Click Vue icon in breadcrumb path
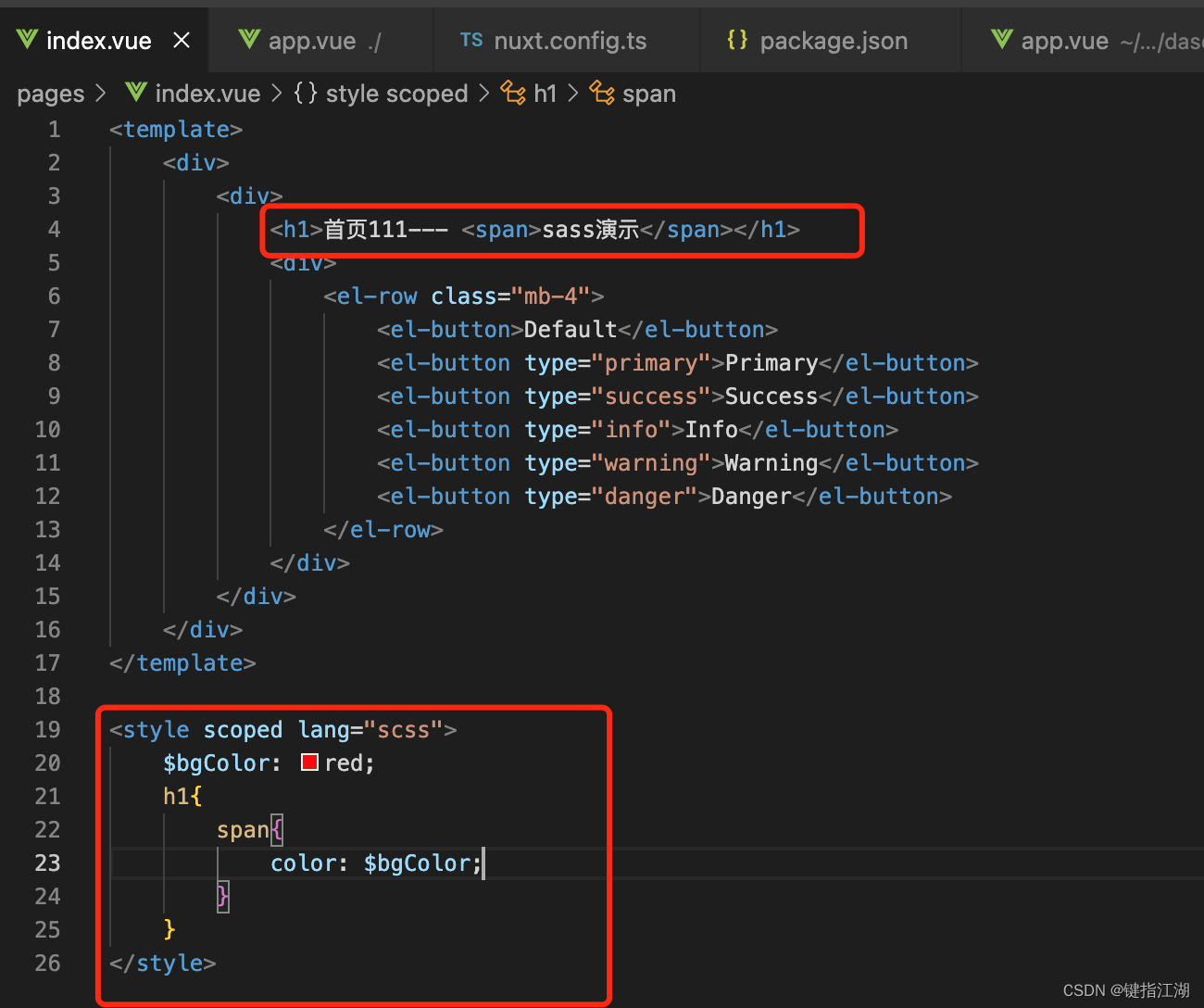This screenshot has height=1008, width=1204. (136, 92)
